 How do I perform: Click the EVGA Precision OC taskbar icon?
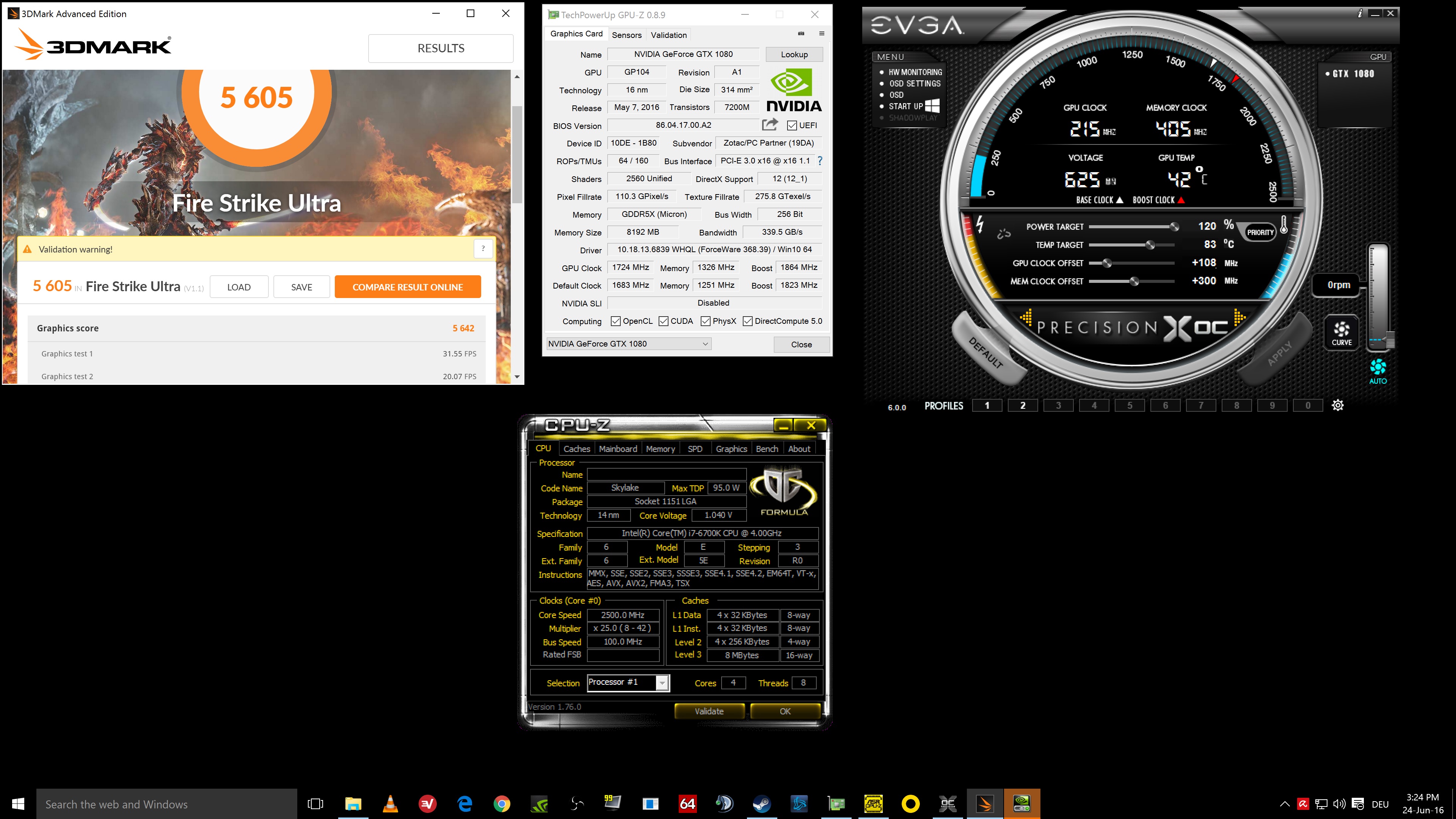(948, 803)
